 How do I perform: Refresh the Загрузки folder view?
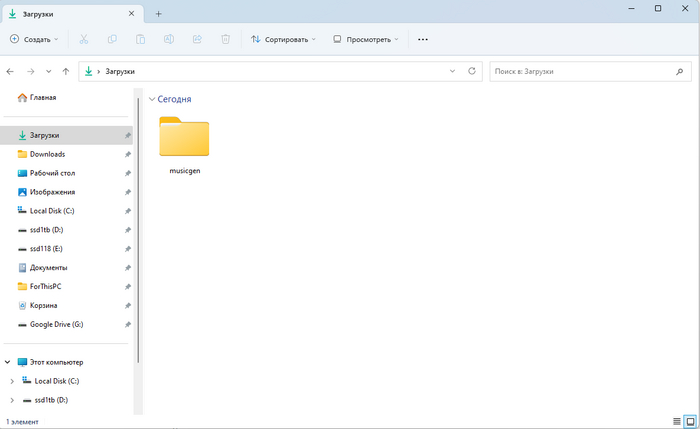click(472, 71)
